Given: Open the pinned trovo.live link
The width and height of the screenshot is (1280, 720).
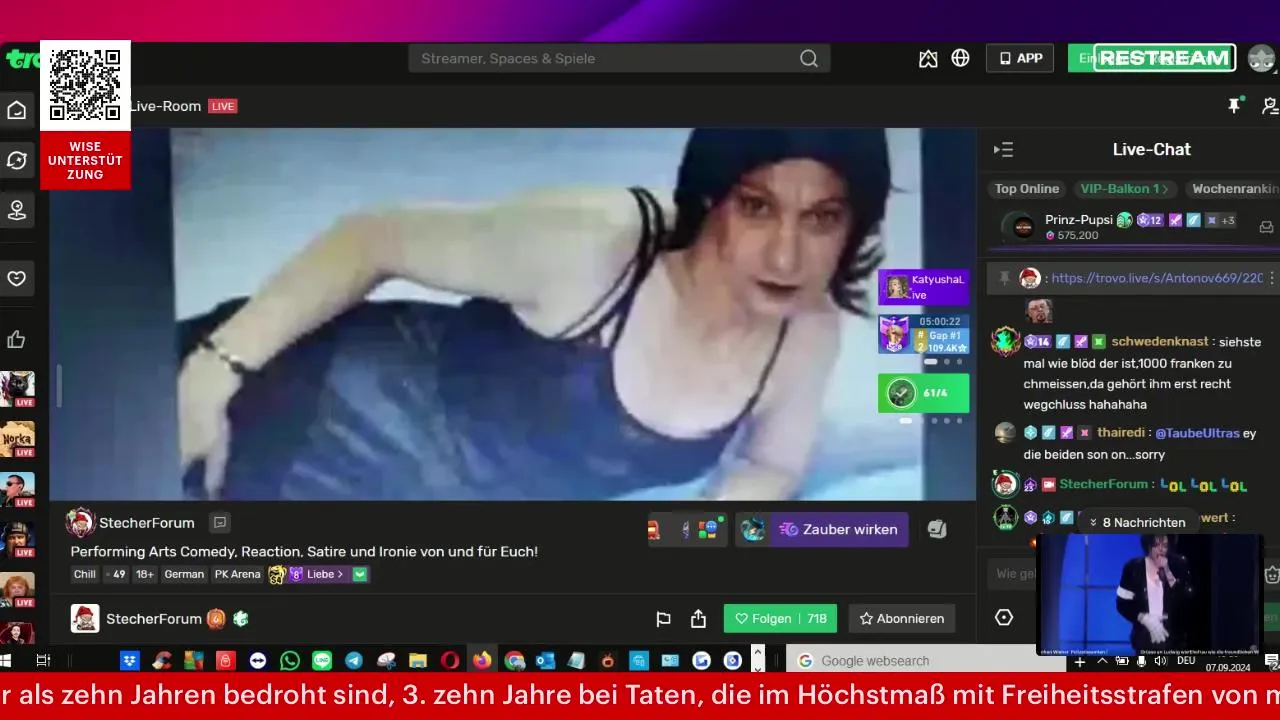Looking at the screenshot, I should 1157,278.
